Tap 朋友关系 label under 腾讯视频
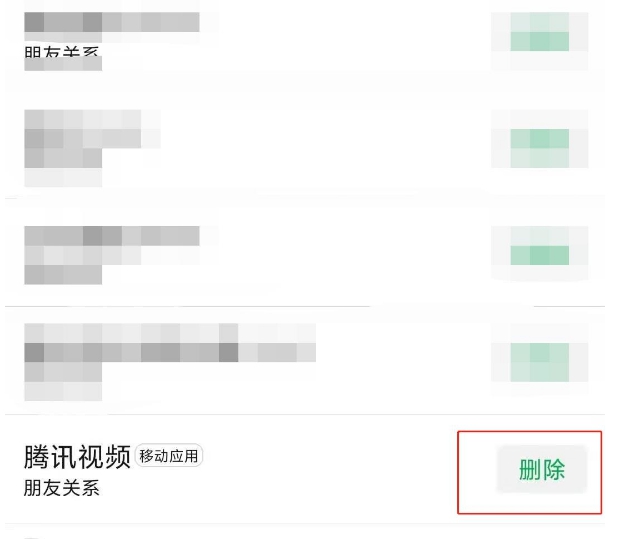625x539 pixels. [x=62, y=488]
